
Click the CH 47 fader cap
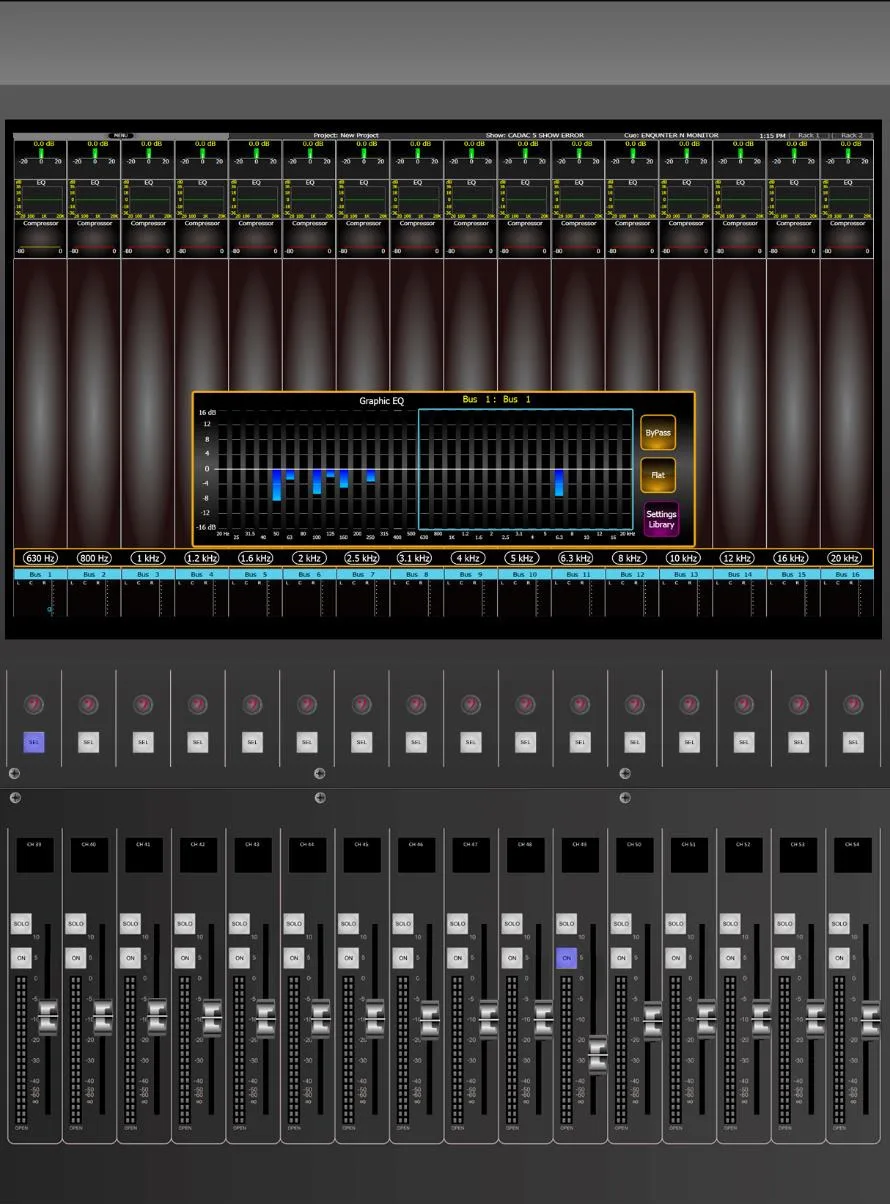click(488, 1019)
